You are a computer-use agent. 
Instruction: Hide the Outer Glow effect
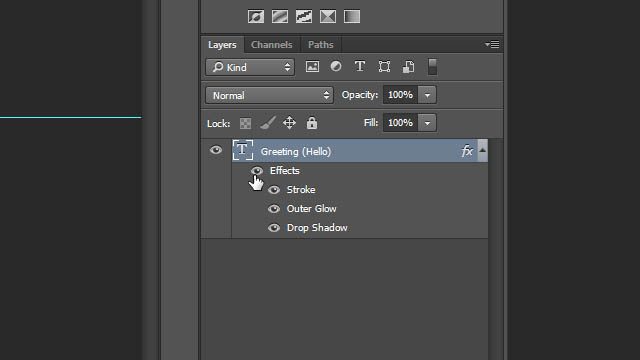pos(274,209)
